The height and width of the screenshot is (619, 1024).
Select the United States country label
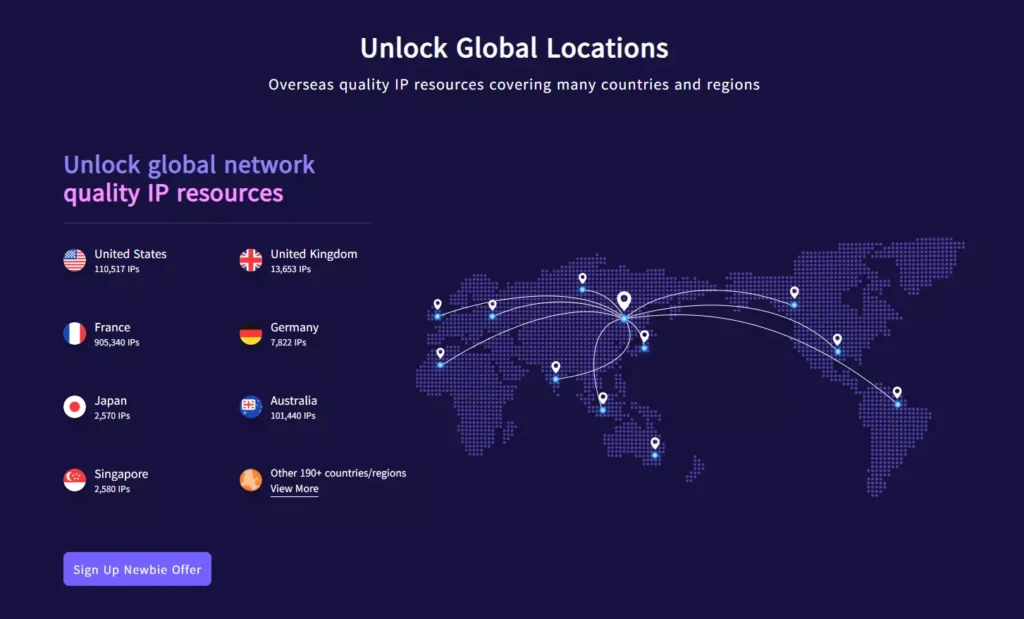pyautogui.click(x=131, y=254)
